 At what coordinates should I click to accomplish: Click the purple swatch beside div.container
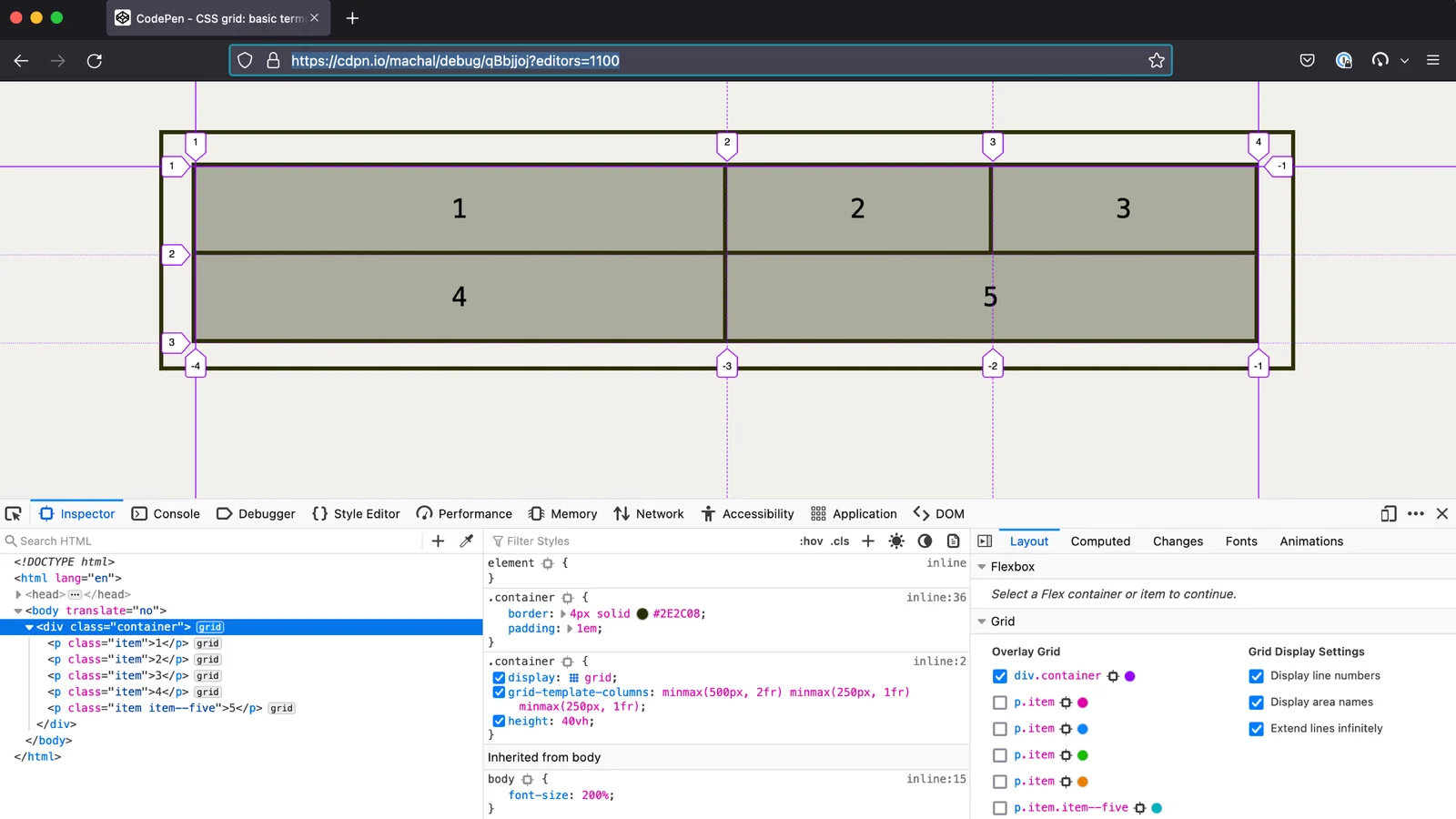point(1128,675)
